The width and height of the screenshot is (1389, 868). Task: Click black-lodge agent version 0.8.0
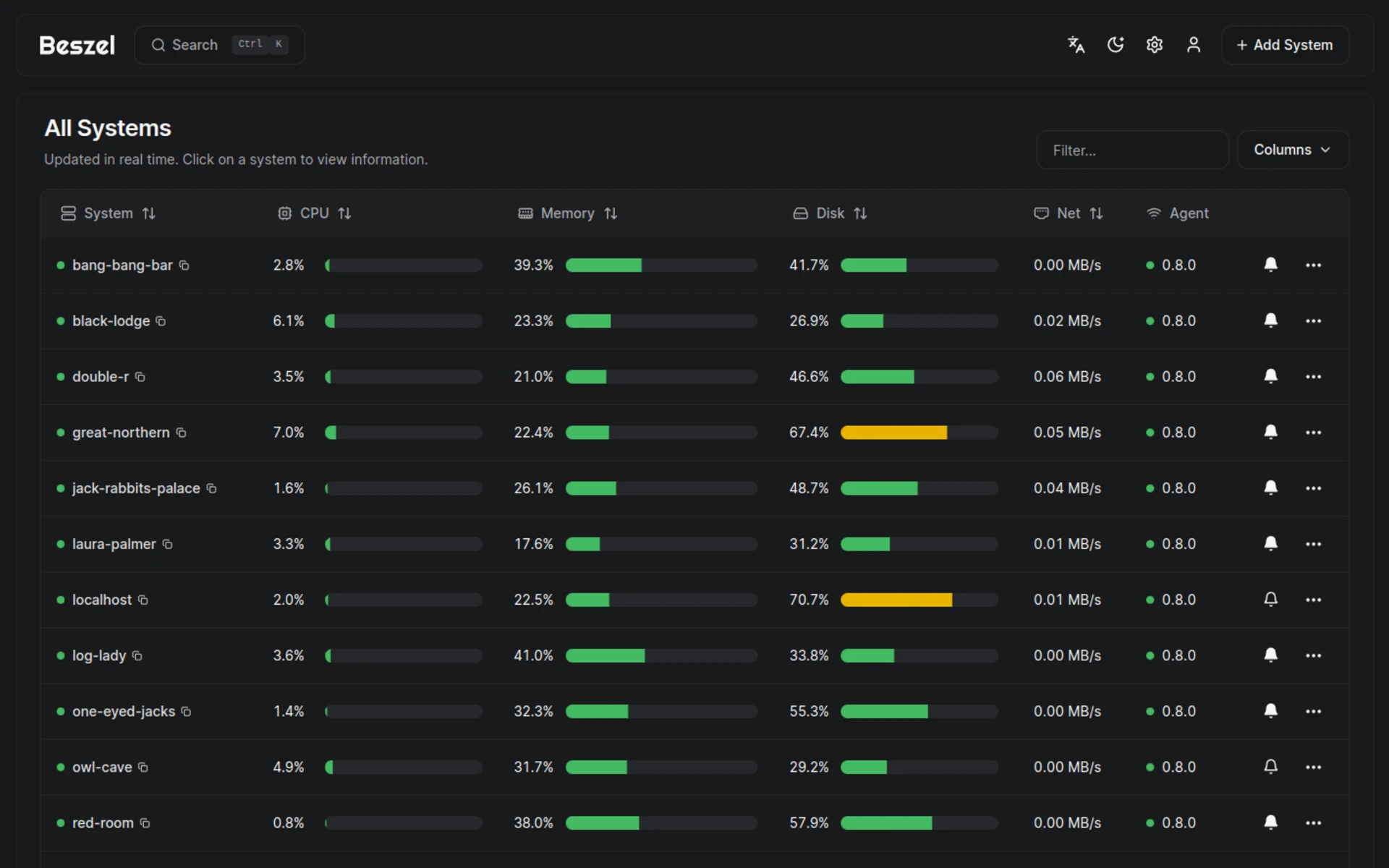(1178, 321)
